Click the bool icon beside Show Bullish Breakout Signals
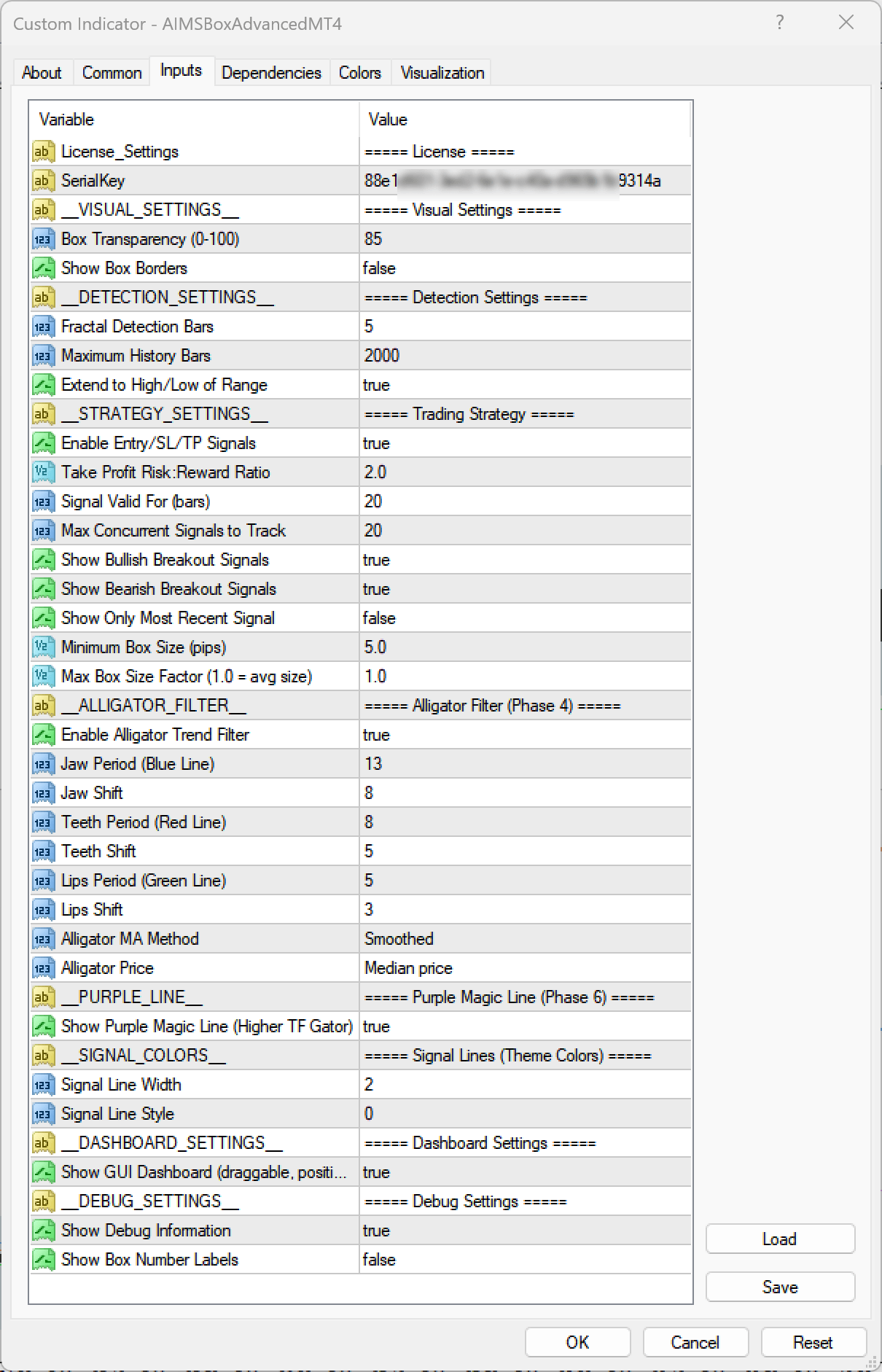Viewport: 882px width, 1372px height. coord(44,560)
